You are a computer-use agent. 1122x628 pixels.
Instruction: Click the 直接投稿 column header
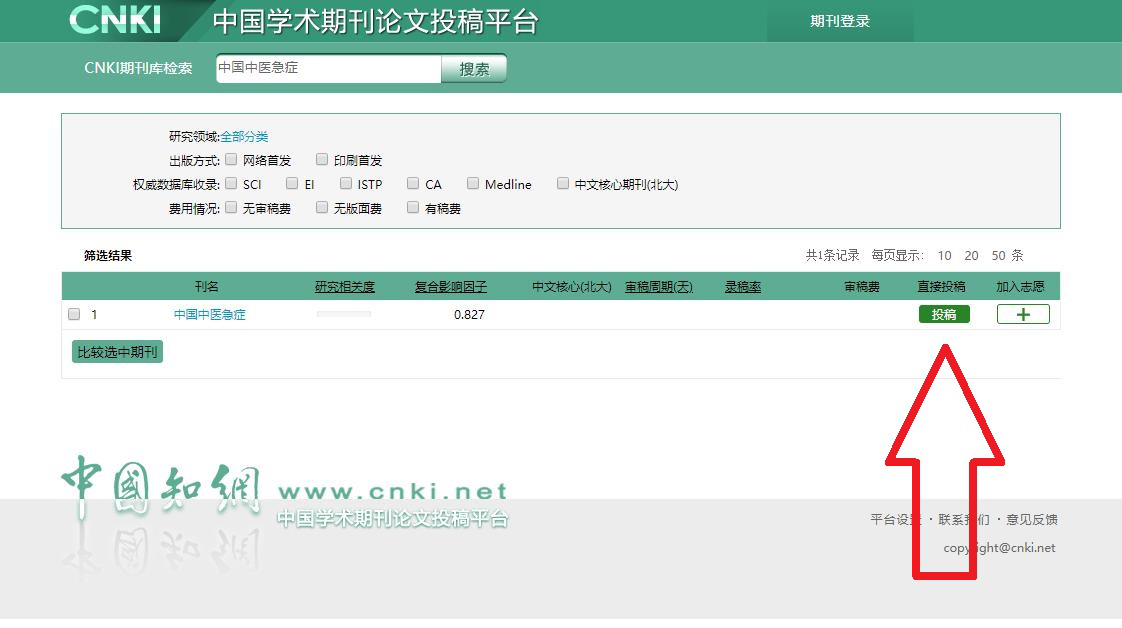click(942, 287)
